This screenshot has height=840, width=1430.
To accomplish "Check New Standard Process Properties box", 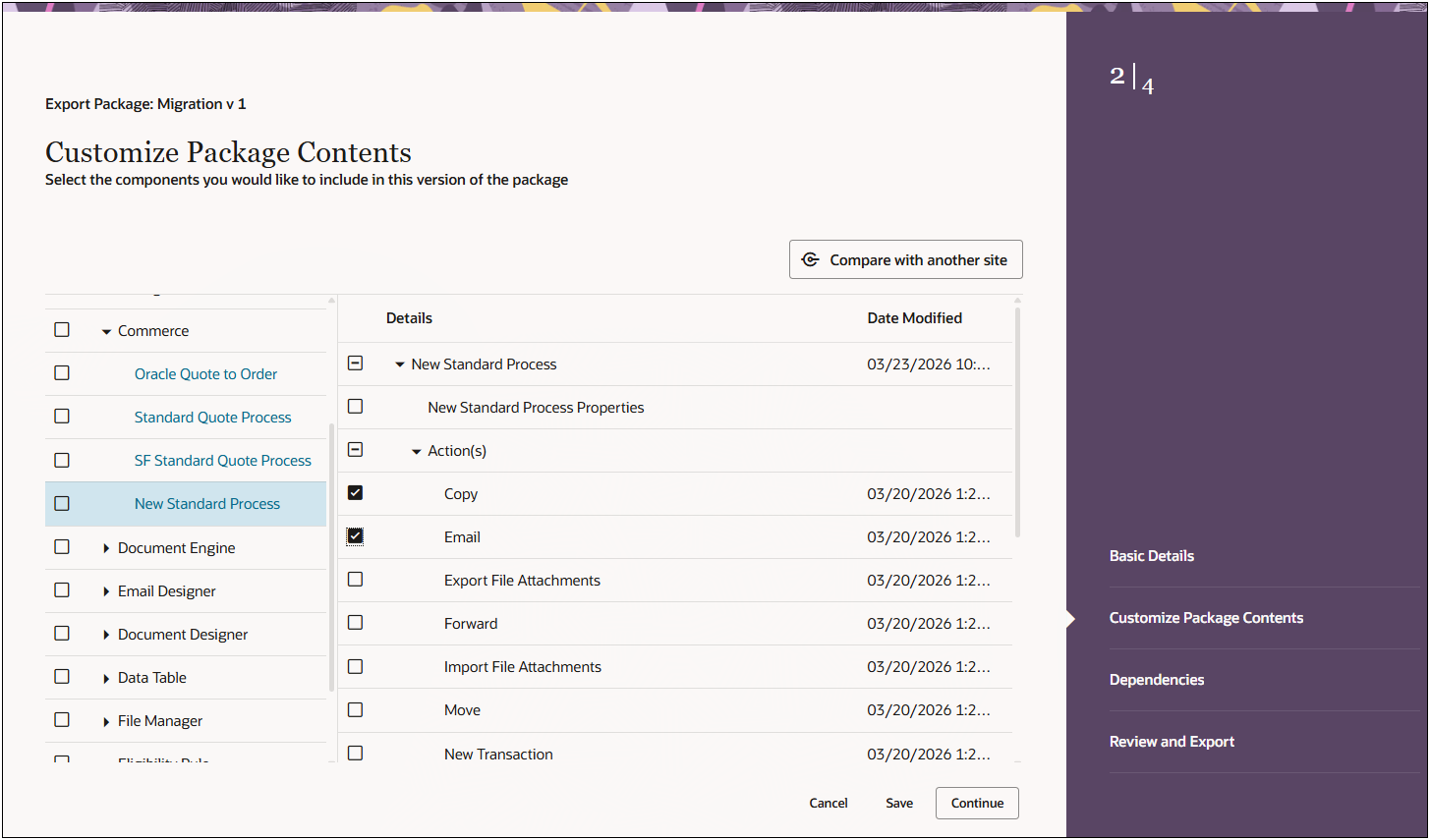I will 356,407.
